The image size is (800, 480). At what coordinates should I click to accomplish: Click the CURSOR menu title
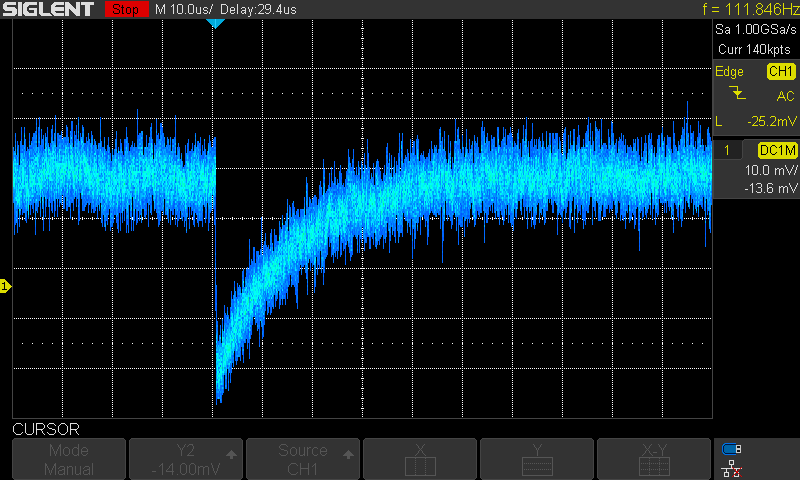point(46,429)
